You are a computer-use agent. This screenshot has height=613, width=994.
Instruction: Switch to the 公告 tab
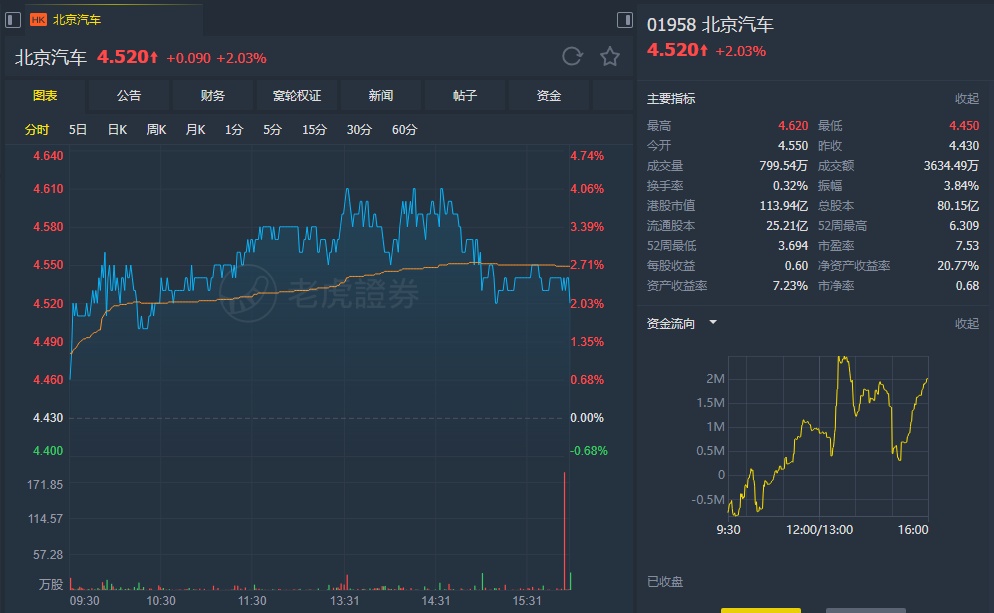(x=129, y=96)
